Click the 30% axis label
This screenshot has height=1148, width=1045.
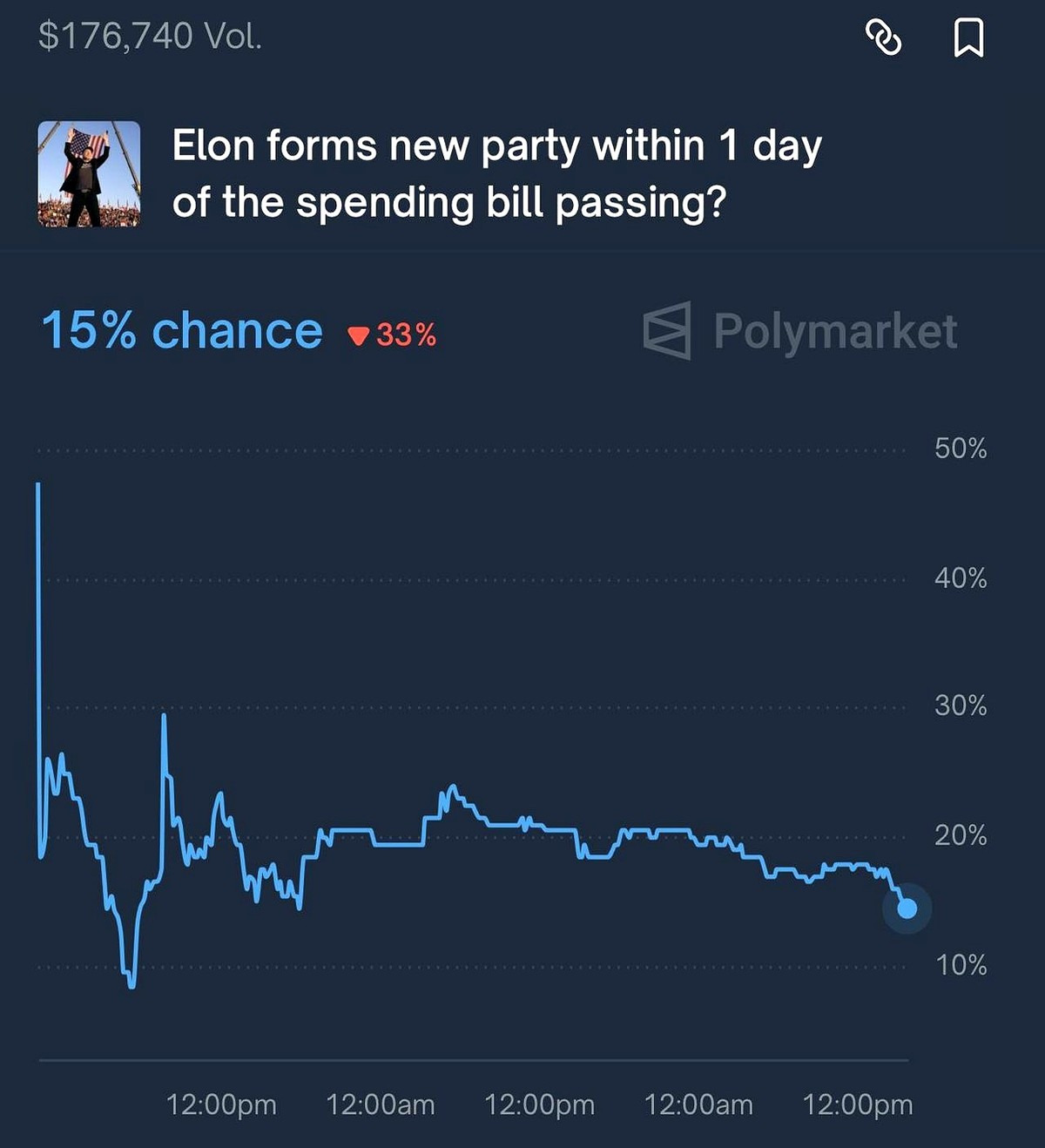pyautogui.click(x=961, y=706)
